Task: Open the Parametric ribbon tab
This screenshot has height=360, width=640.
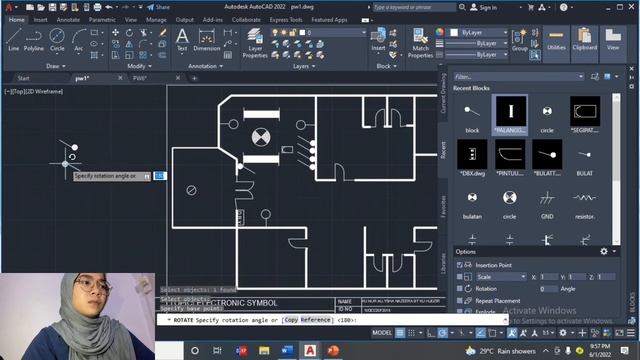Action: pos(102,20)
